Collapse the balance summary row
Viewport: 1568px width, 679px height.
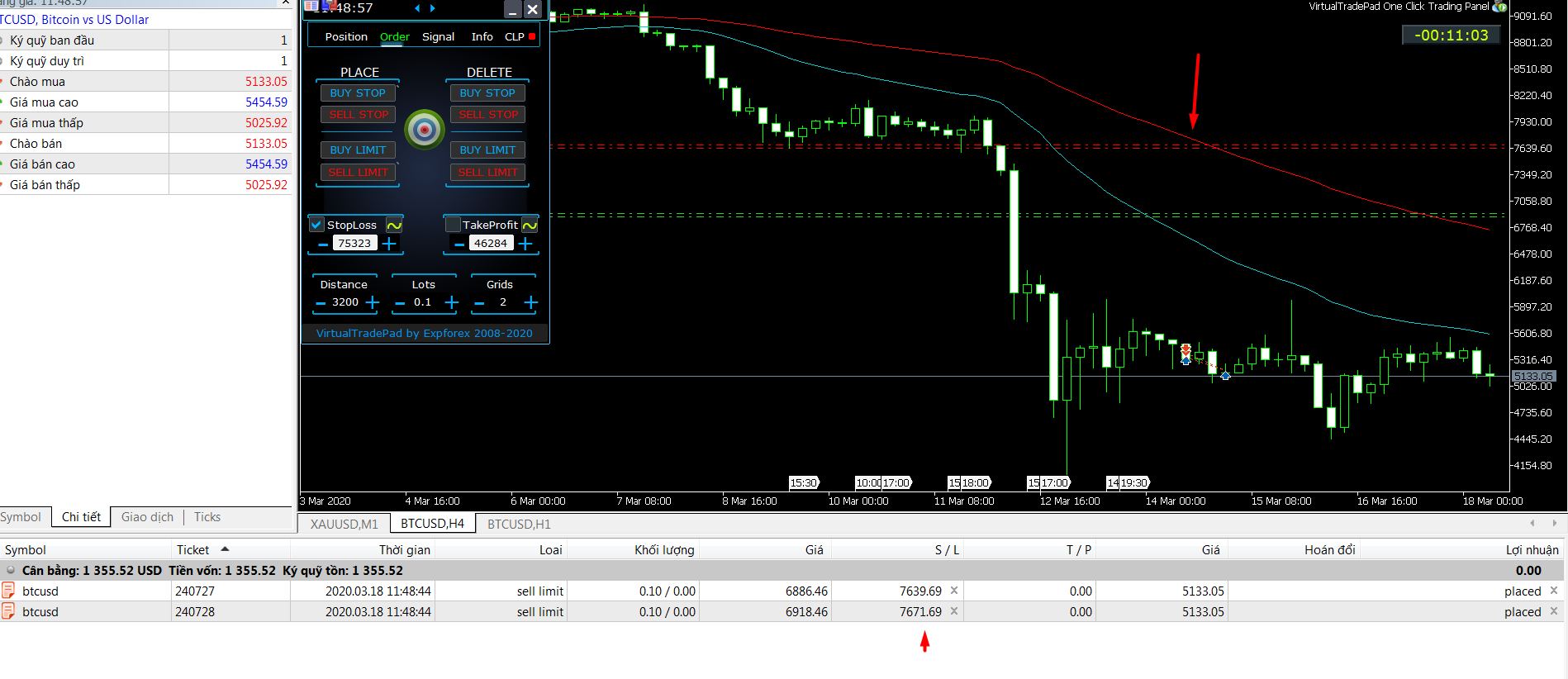pos(11,570)
